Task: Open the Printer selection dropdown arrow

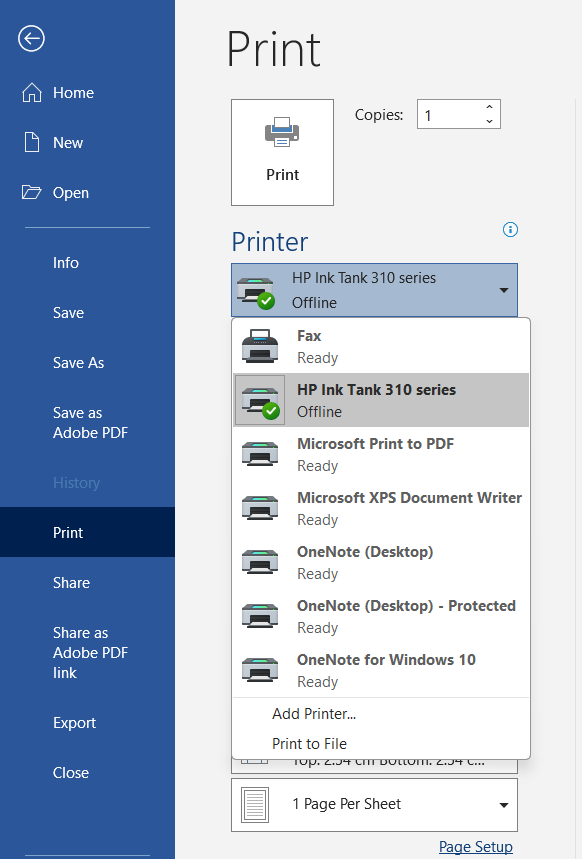Action: coord(504,290)
